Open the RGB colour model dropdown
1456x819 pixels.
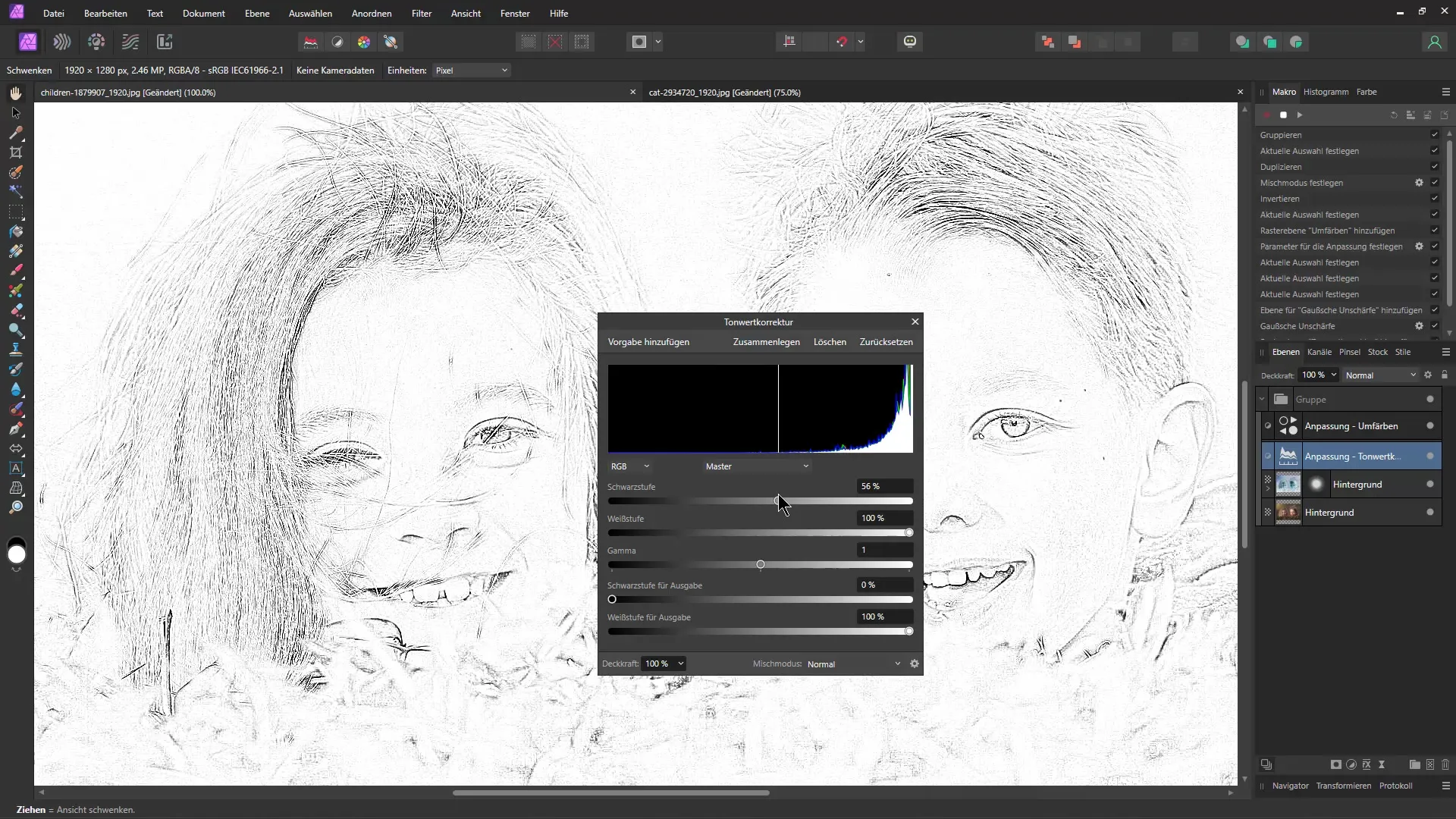coord(630,466)
